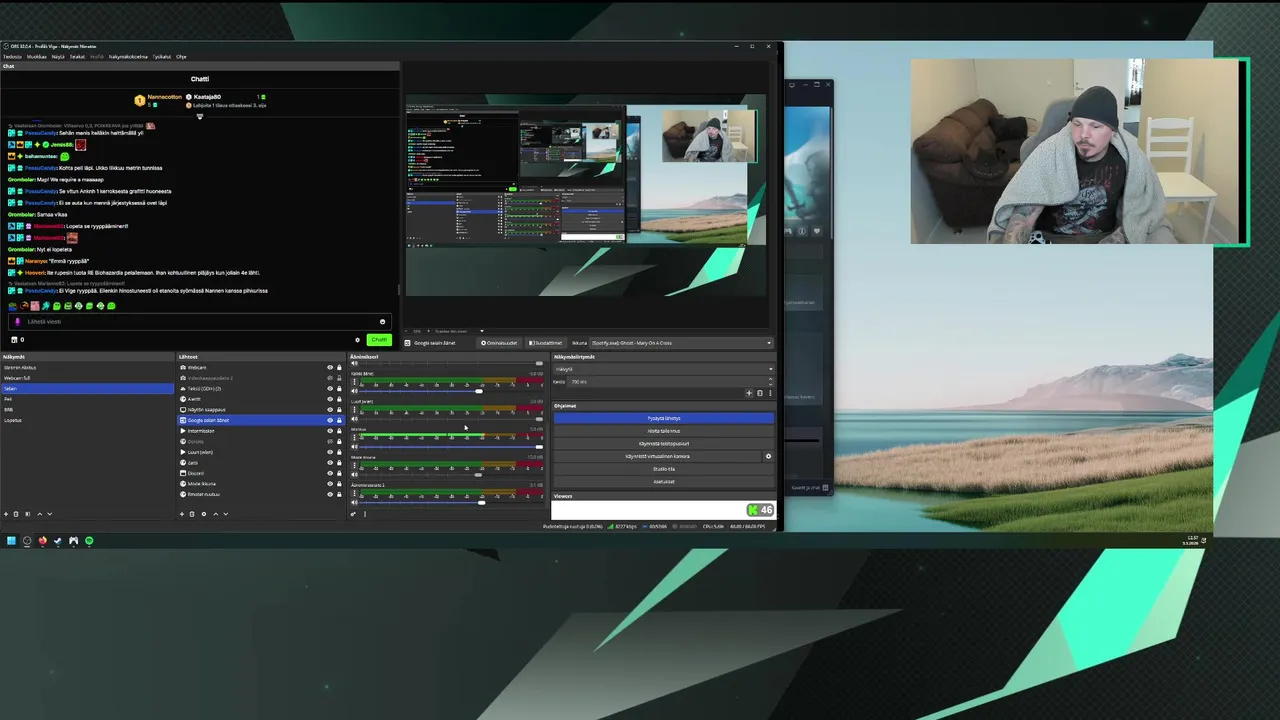1280x720 pixels.
Task: Open the Muokkaa menu
Action: [x=36, y=57]
